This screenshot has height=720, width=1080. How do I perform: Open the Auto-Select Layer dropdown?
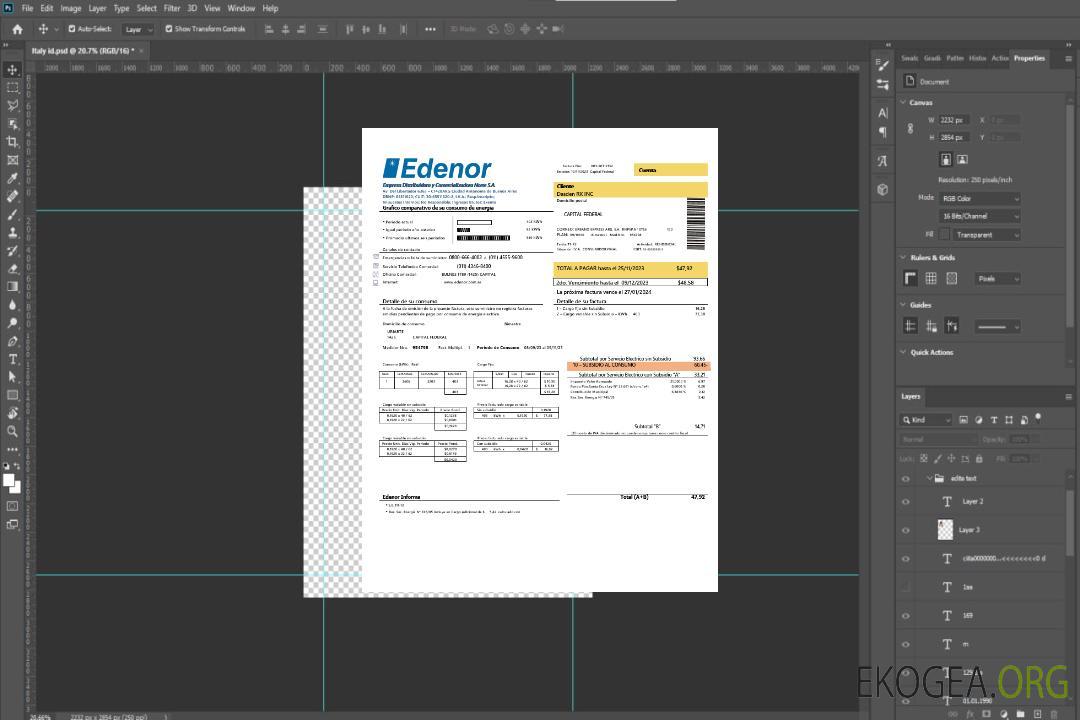click(138, 29)
